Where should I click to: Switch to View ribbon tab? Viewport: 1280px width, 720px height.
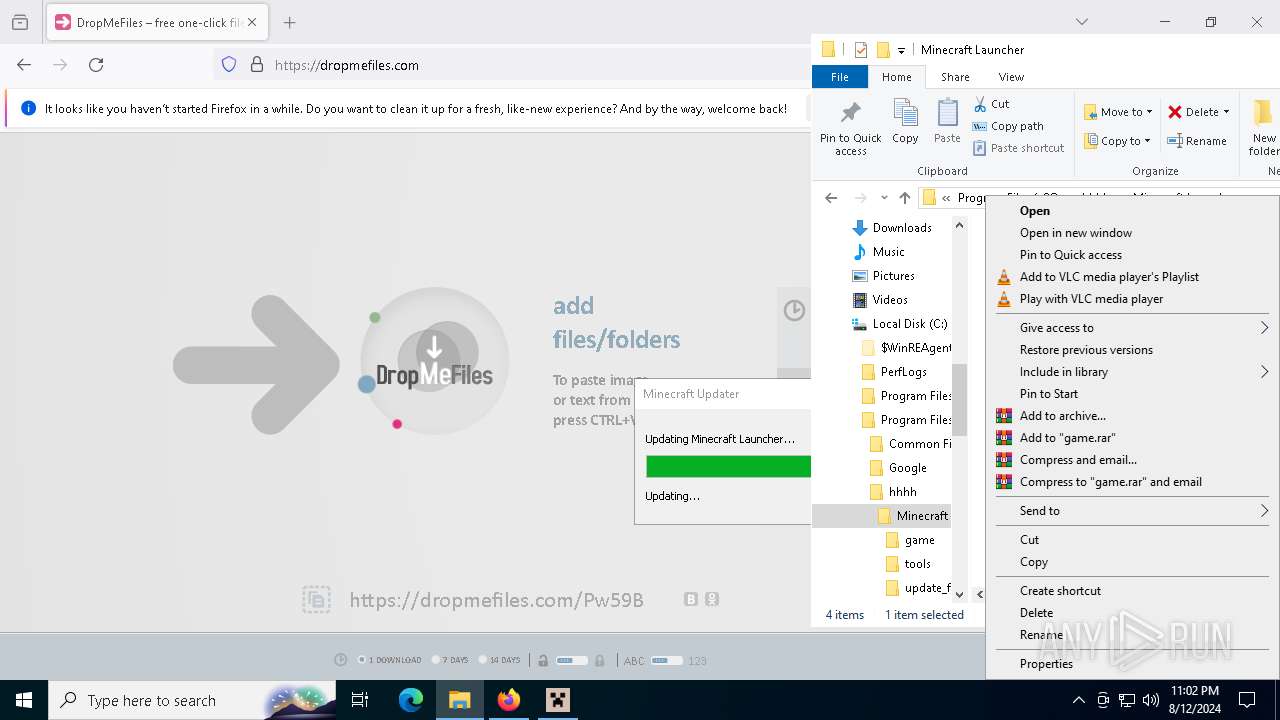pyautogui.click(x=1011, y=77)
